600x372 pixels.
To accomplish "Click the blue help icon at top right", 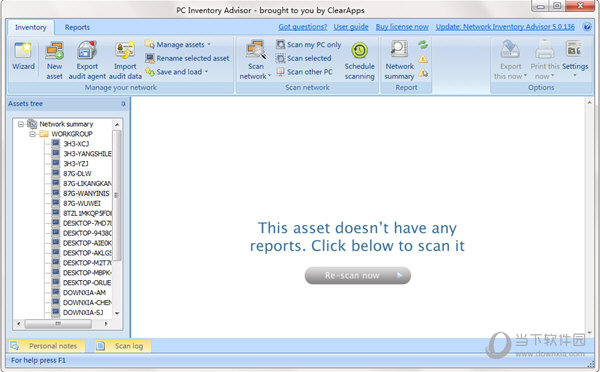I will pyautogui.click(x=587, y=27).
